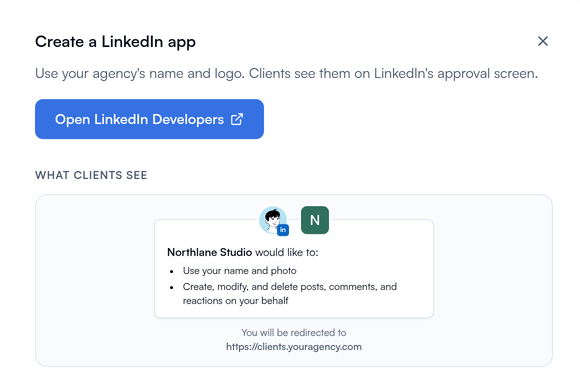Click the 'Use your agency's name and logo' description

click(286, 74)
